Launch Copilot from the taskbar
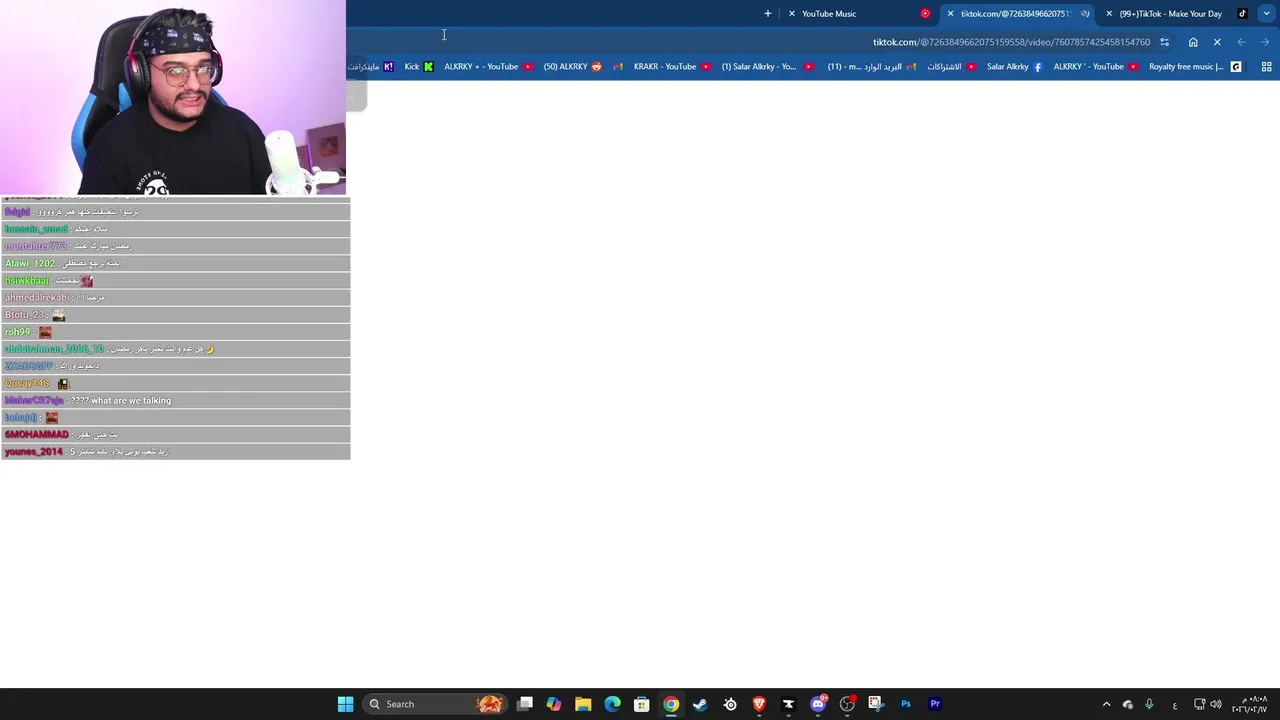This screenshot has width=1280, height=720. [x=554, y=704]
